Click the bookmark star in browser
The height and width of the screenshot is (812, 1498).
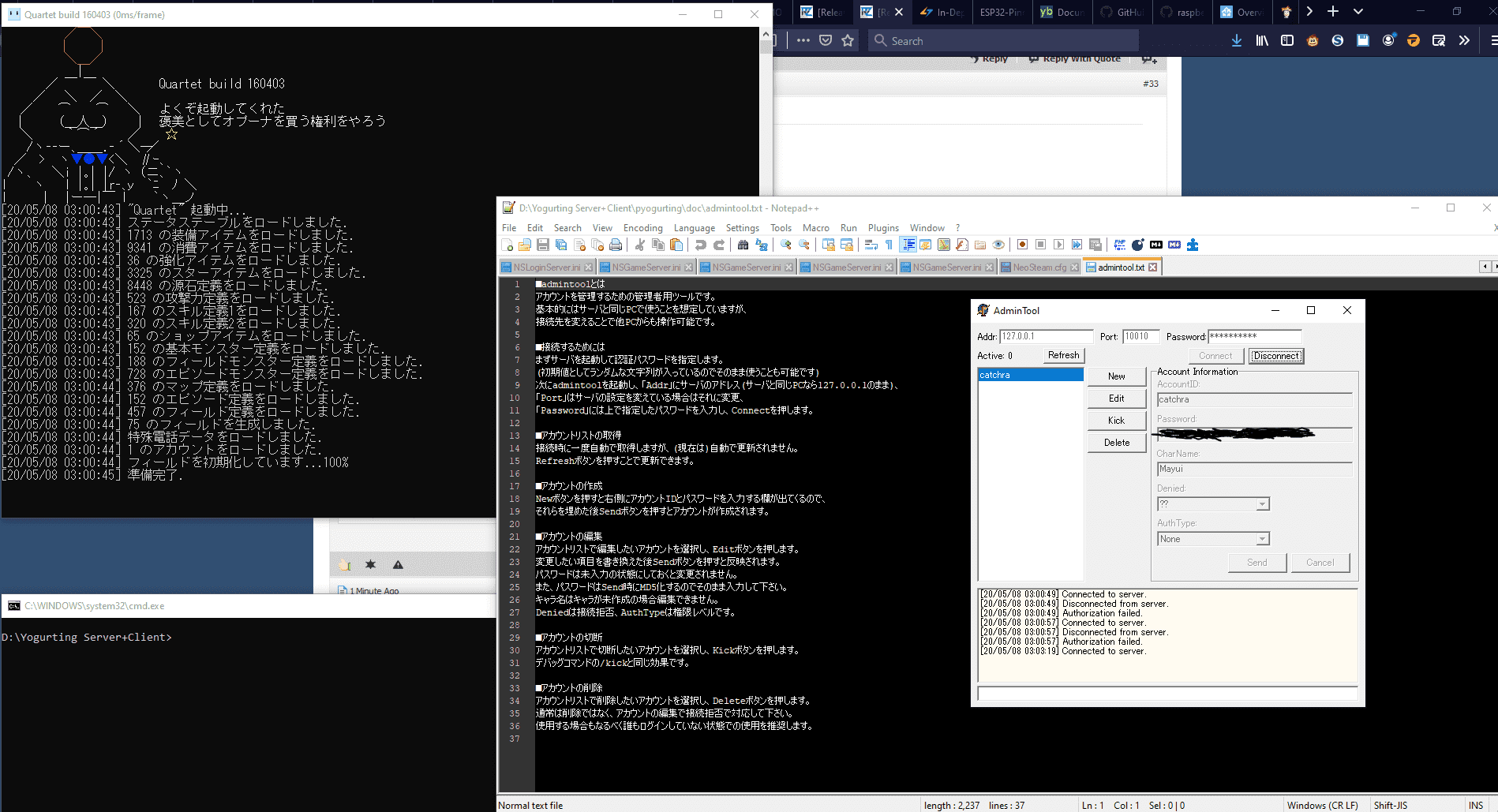point(848,40)
